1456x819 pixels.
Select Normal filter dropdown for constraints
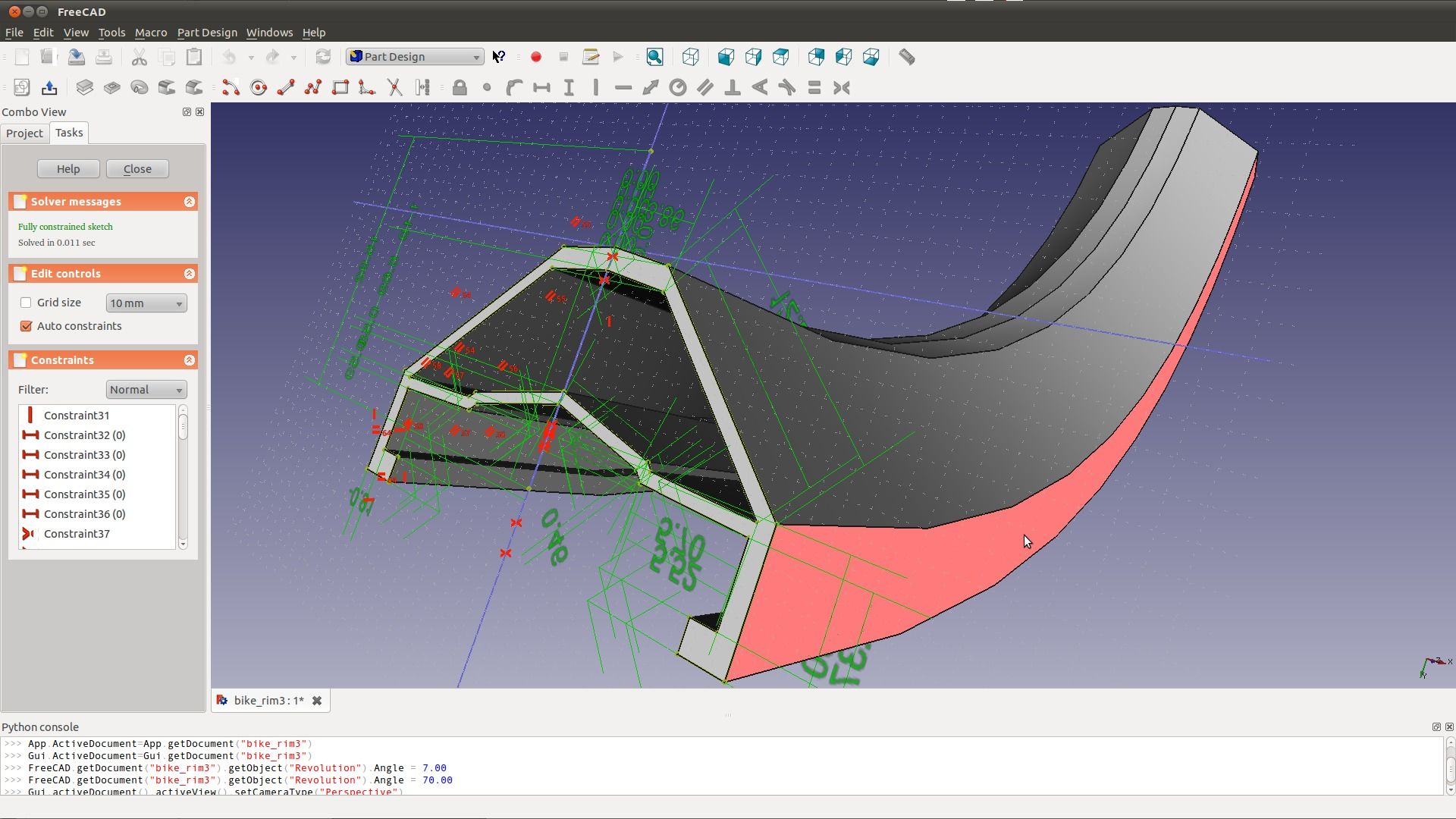(x=145, y=389)
